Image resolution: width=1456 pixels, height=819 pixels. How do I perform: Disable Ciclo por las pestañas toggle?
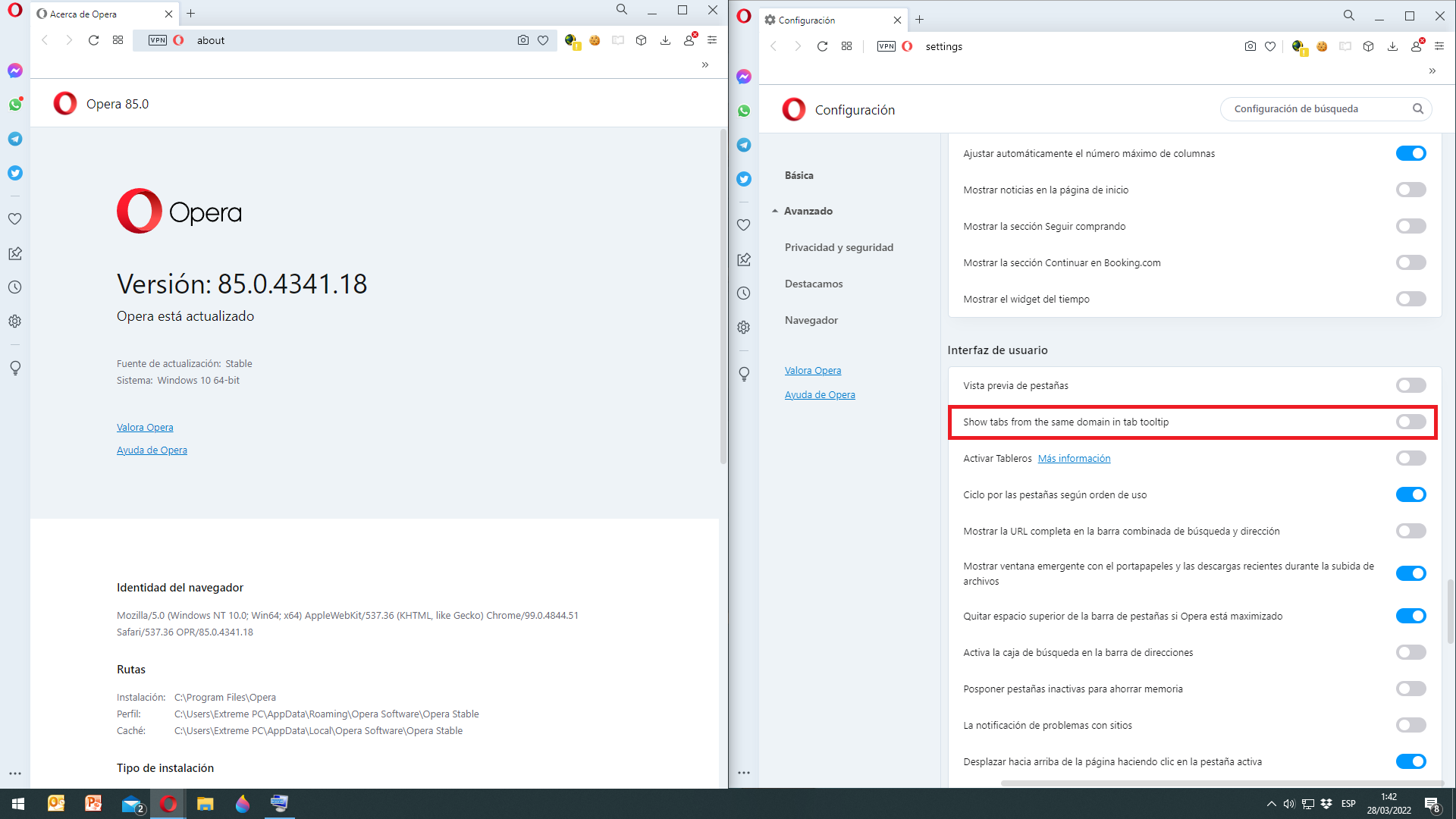click(1410, 494)
